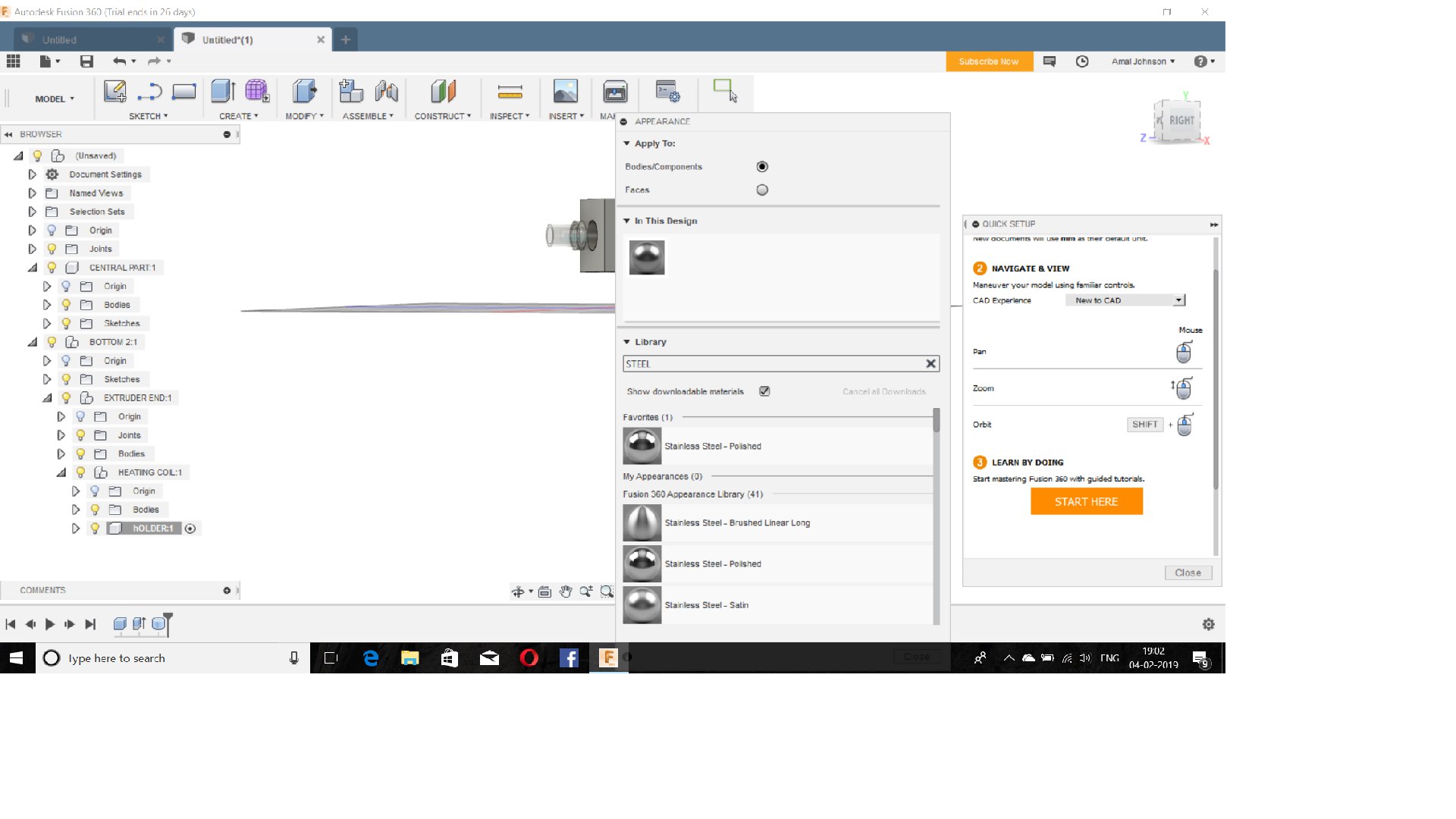Screen dimensions: 1456x819
Task: Click the Extrude tool icon
Action: 223,92
